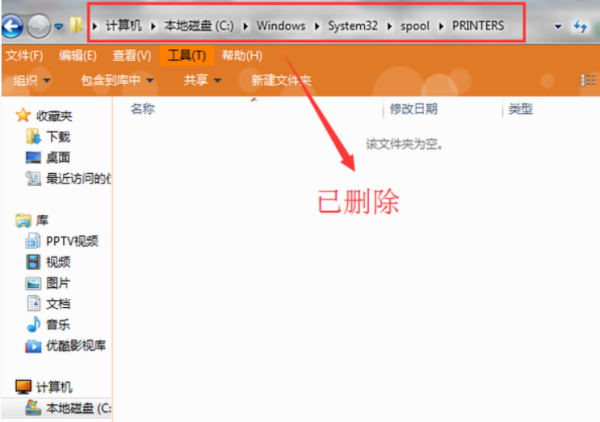600x422 pixels.
Task: Click the 计算机 monitor icon in sidebar
Action: [23, 387]
